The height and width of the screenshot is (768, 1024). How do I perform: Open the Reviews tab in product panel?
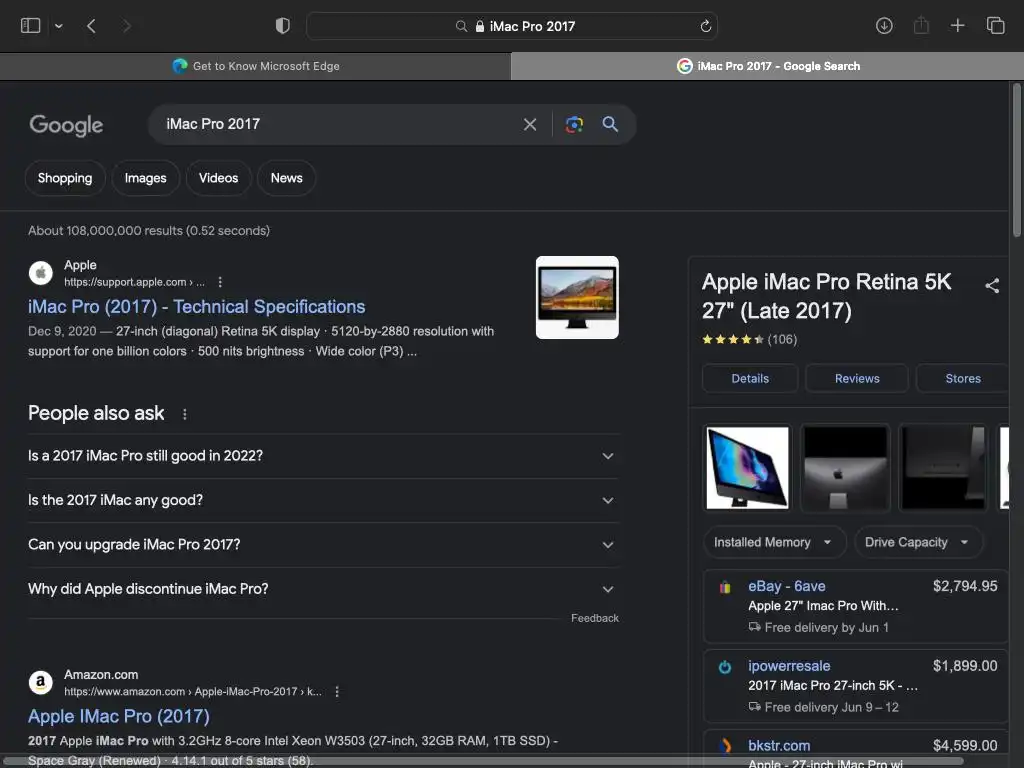[857, 379]
